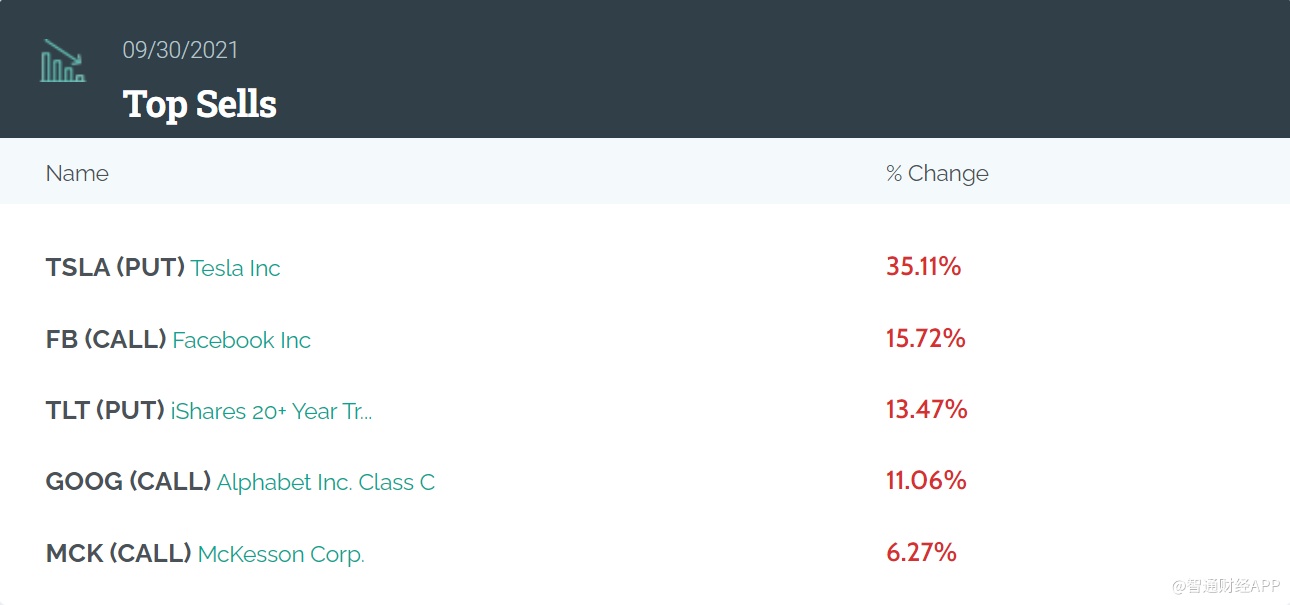Click the declining bar chart icon
Screen dimensions: 1290x605
pos(63,61)
